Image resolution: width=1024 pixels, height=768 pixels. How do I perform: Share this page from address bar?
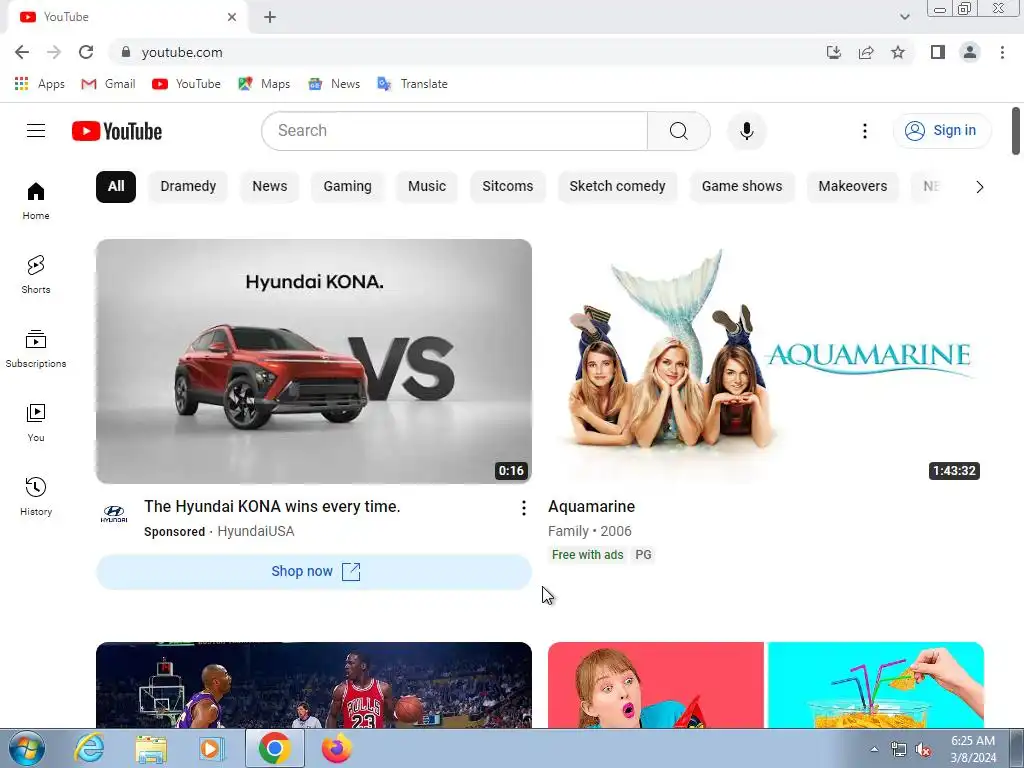point(866,52)
